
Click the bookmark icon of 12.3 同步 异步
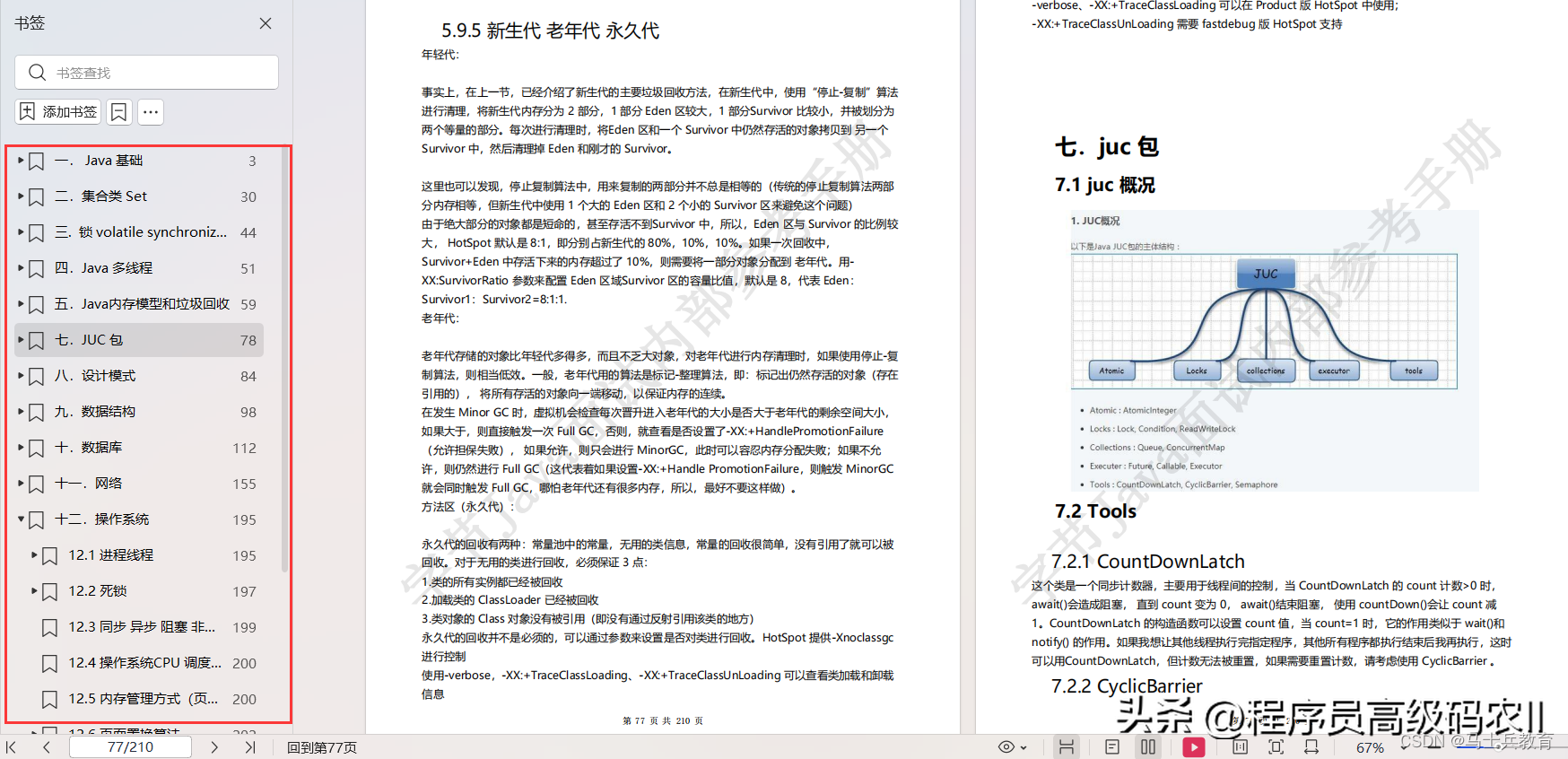coord(50,628)
